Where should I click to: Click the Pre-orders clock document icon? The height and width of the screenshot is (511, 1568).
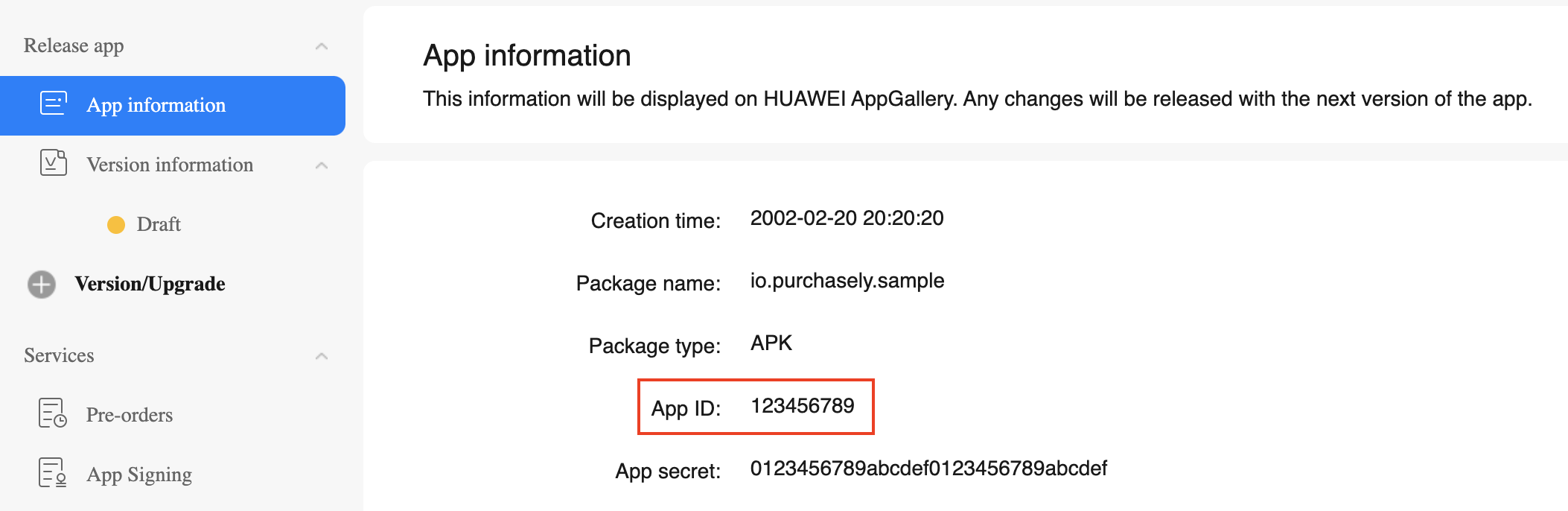53,413
